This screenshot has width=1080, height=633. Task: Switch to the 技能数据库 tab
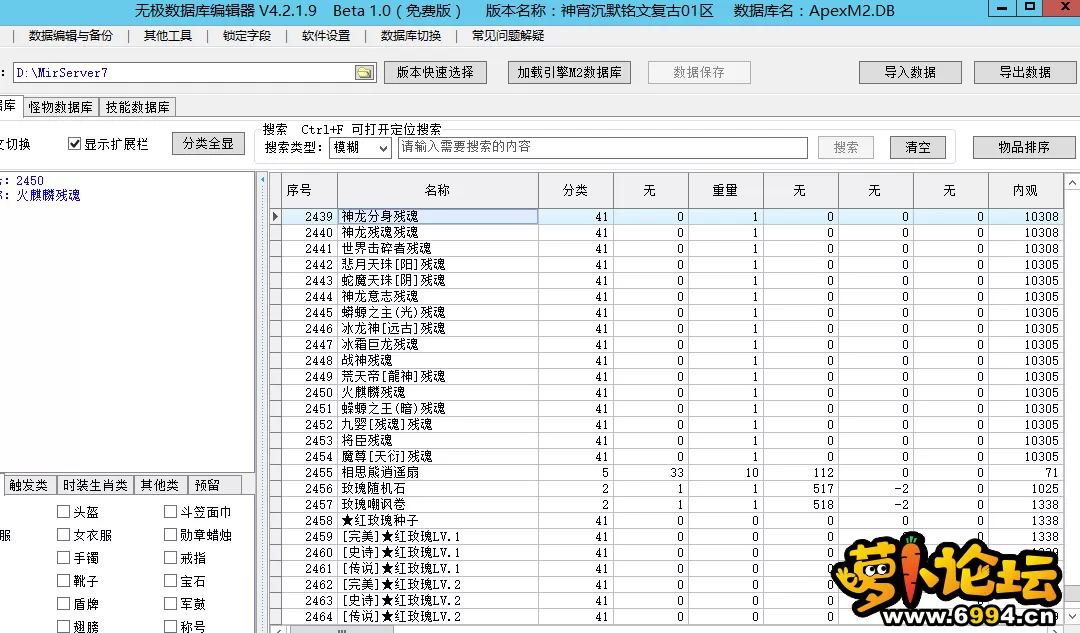click(x=137, y=107)
